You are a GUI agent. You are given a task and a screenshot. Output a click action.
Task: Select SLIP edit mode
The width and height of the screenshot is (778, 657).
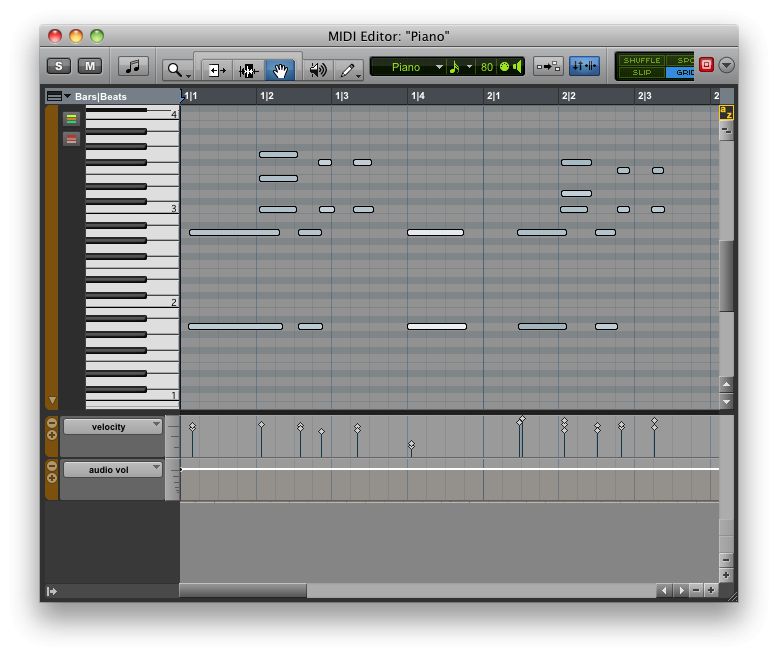pos(641,73)
